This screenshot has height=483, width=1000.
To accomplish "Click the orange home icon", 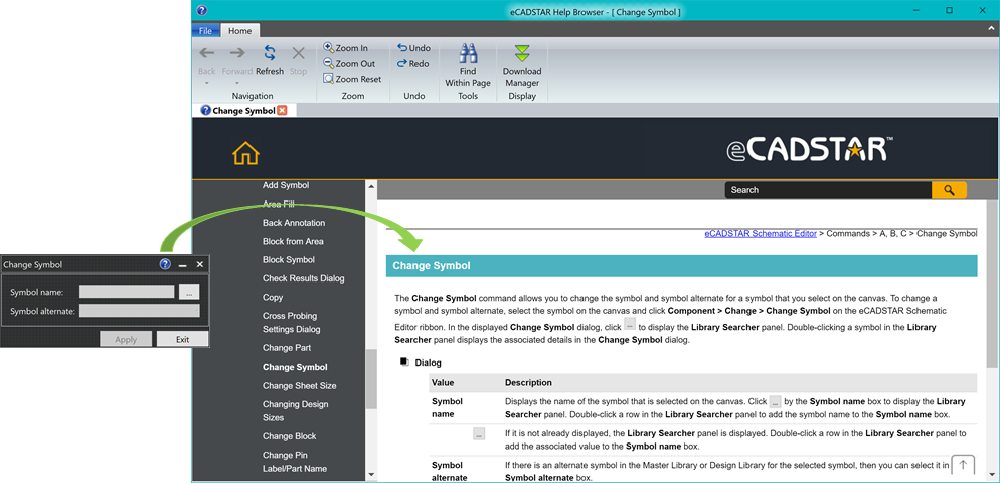I will pyautogui.click(x=246, y=153).
